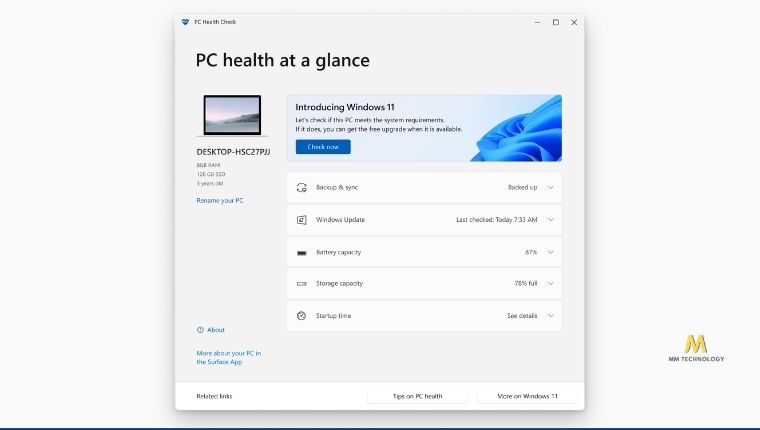The height and width of the screenshot is (430, 760).
Task: Click the Windows Update icon
Action: pyautogui.click(x=301, y=220)
